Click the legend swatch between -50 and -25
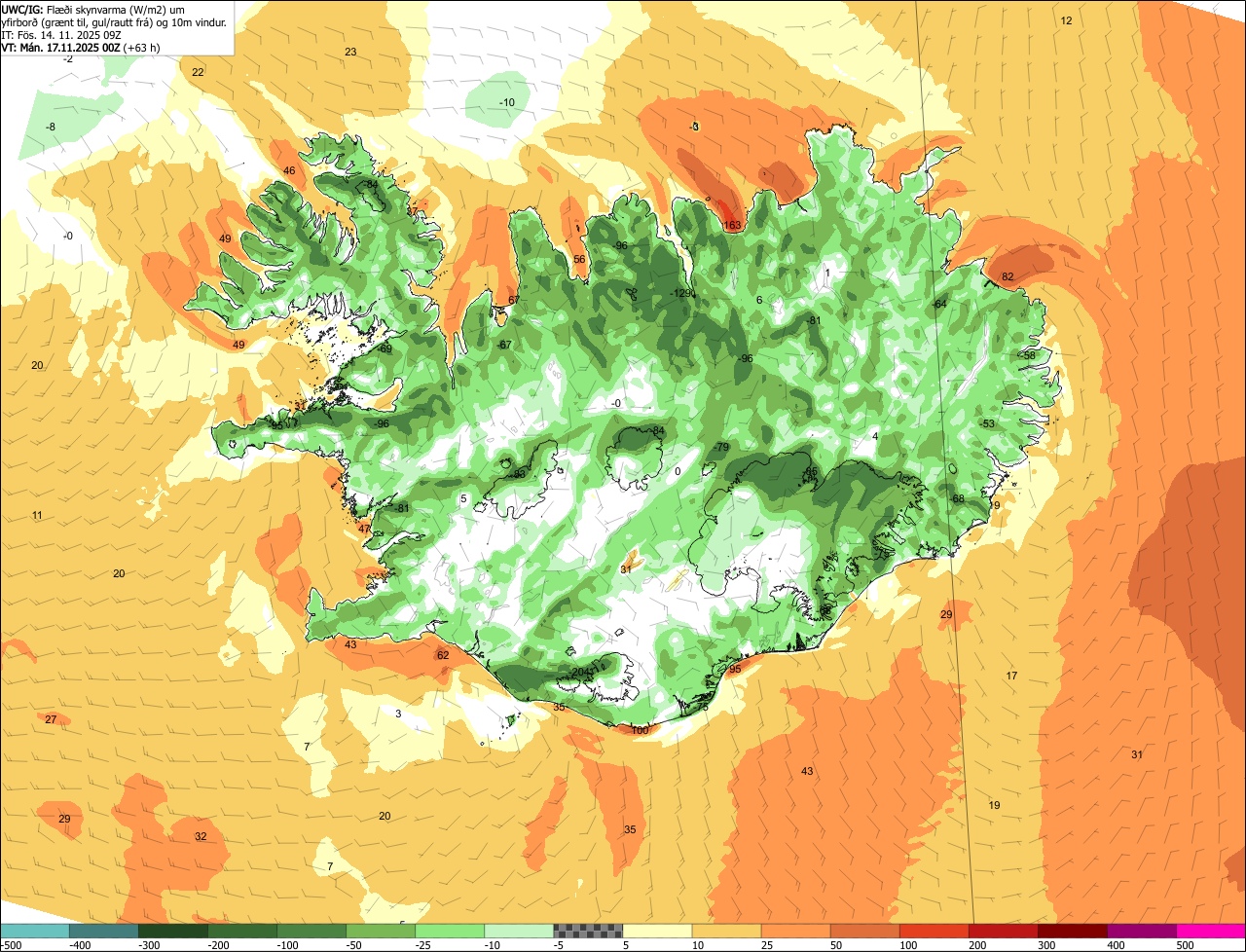 381,931
